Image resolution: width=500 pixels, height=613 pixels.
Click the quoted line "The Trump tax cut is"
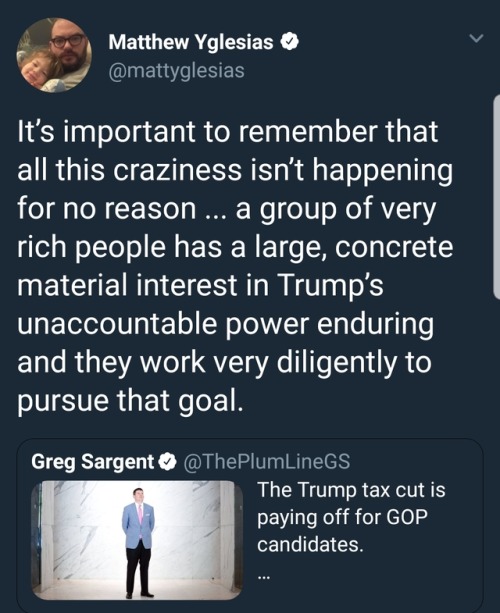pyautogui.click(x=351, y=490)
